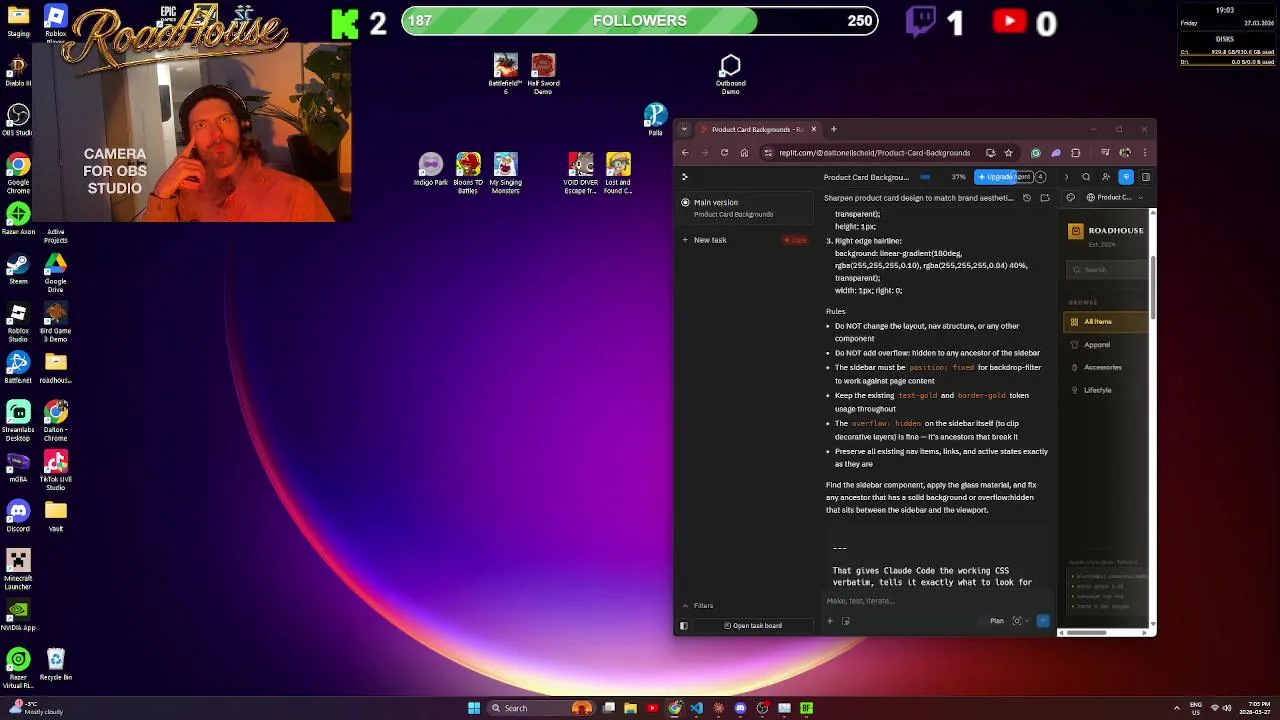Screen dimensions: 1280x720
Task: Open Steam desktop shortcut
Action: click(x=18, y=269)
